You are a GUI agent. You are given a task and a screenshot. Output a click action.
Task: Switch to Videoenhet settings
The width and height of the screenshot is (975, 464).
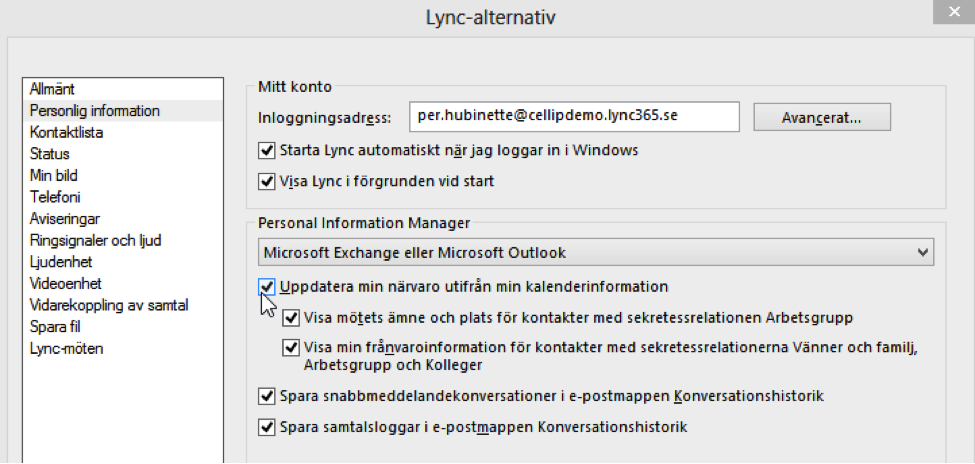(66, 283)
